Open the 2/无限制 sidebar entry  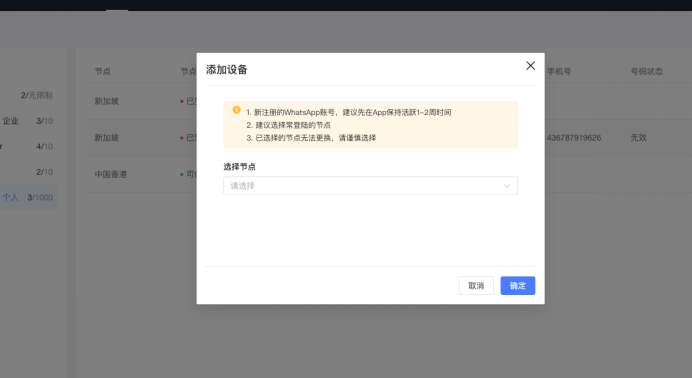coord(37,95)
